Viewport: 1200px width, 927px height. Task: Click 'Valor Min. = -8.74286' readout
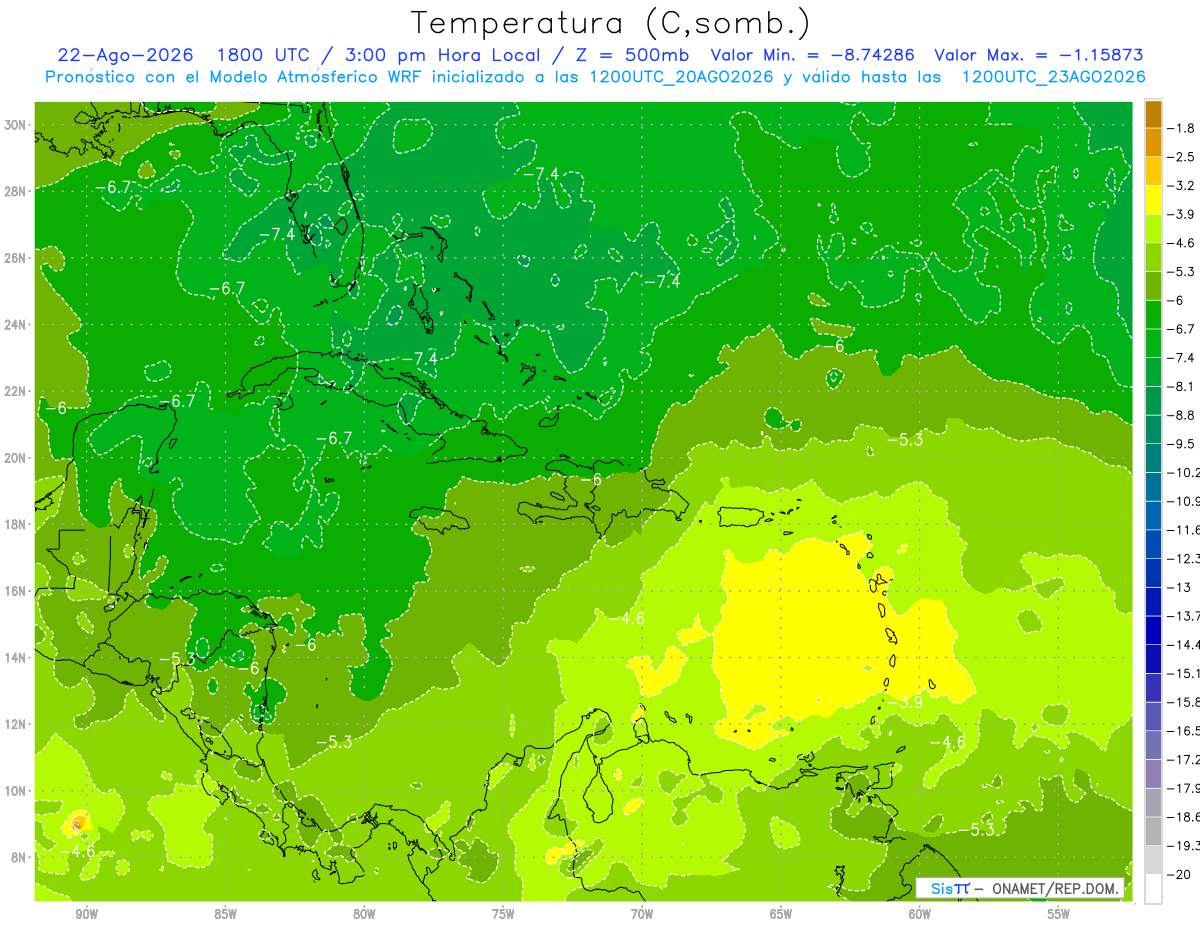pos(812,55)
